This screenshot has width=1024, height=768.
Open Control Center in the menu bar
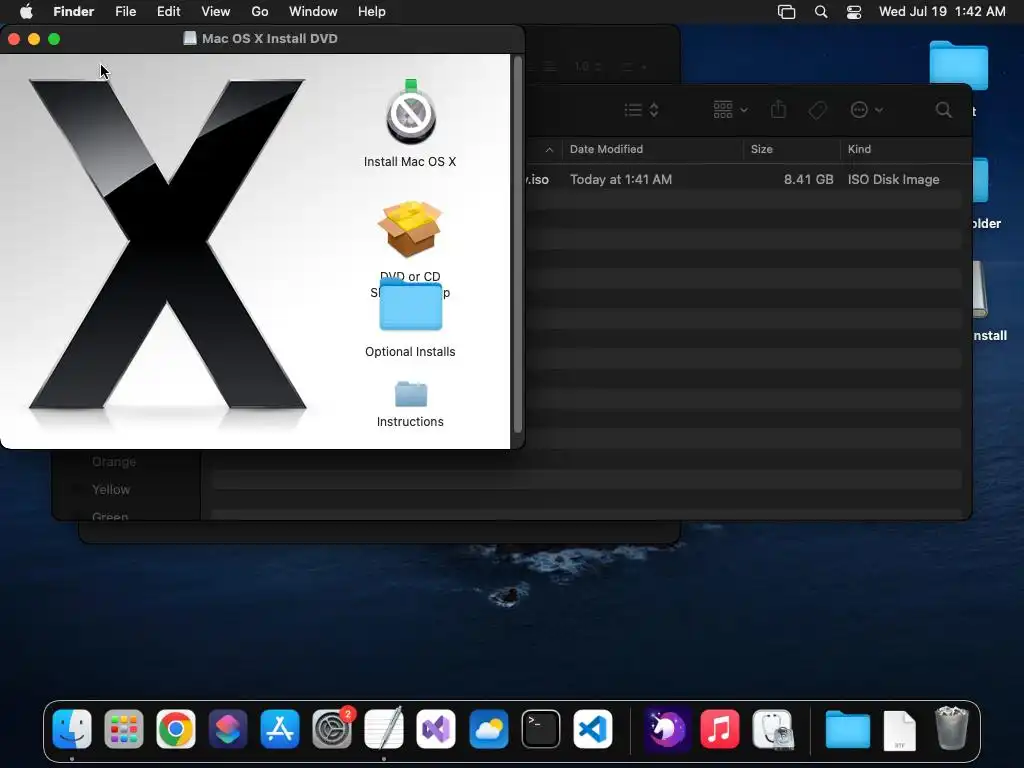pyautogui.click(x=854, y=12)
